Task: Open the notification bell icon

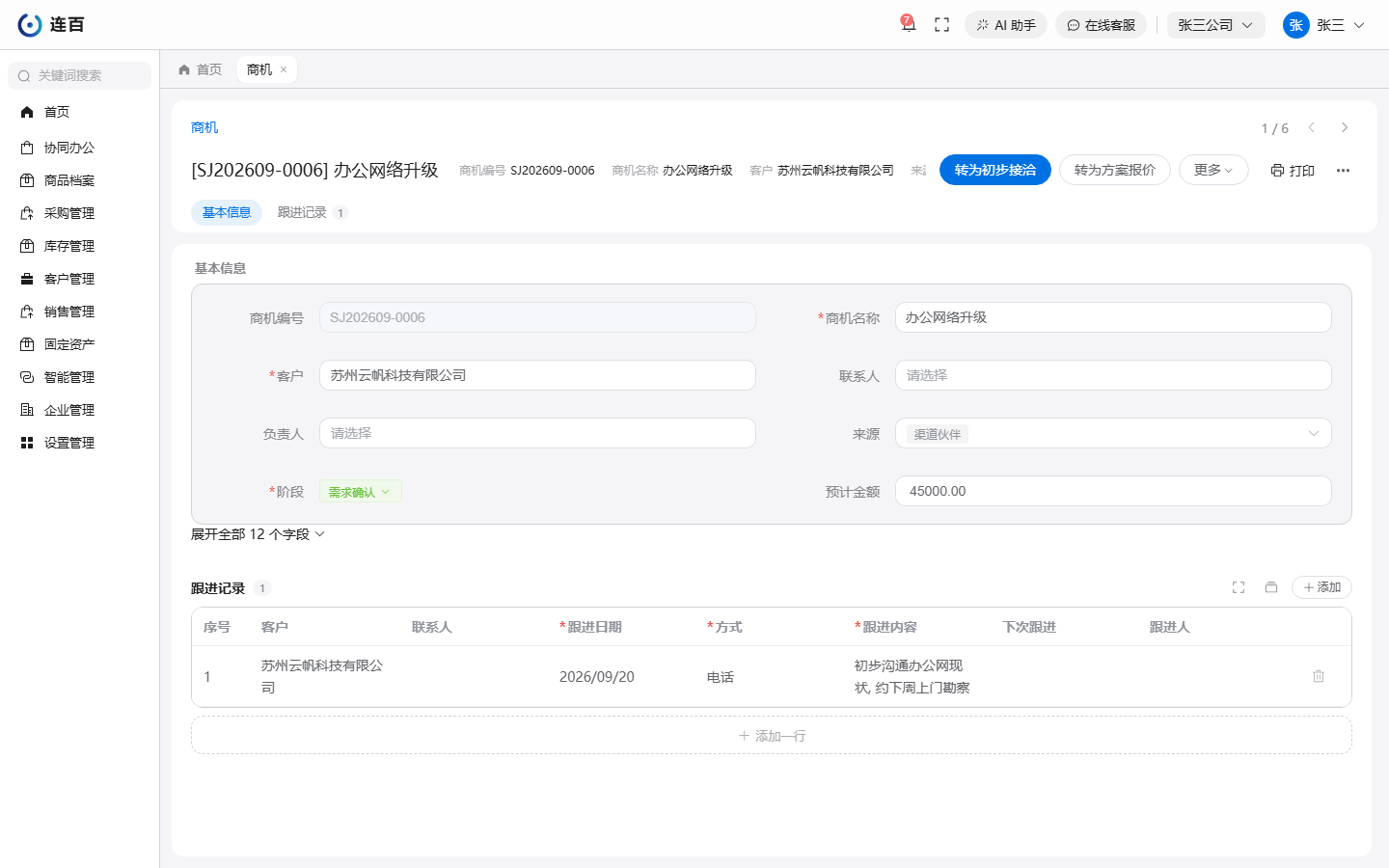Action: pyautogui.click(x=908, y=25)
